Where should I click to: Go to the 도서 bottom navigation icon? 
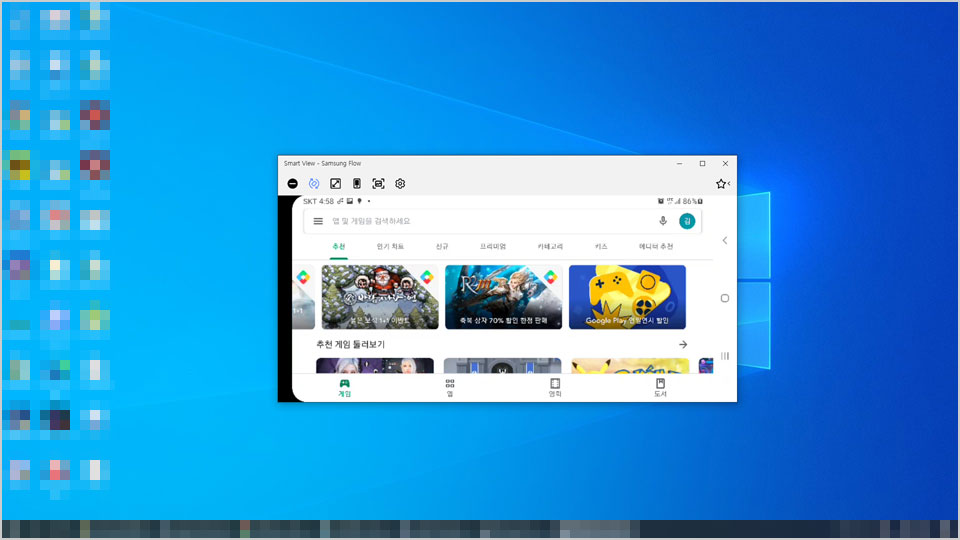point(660,388)
